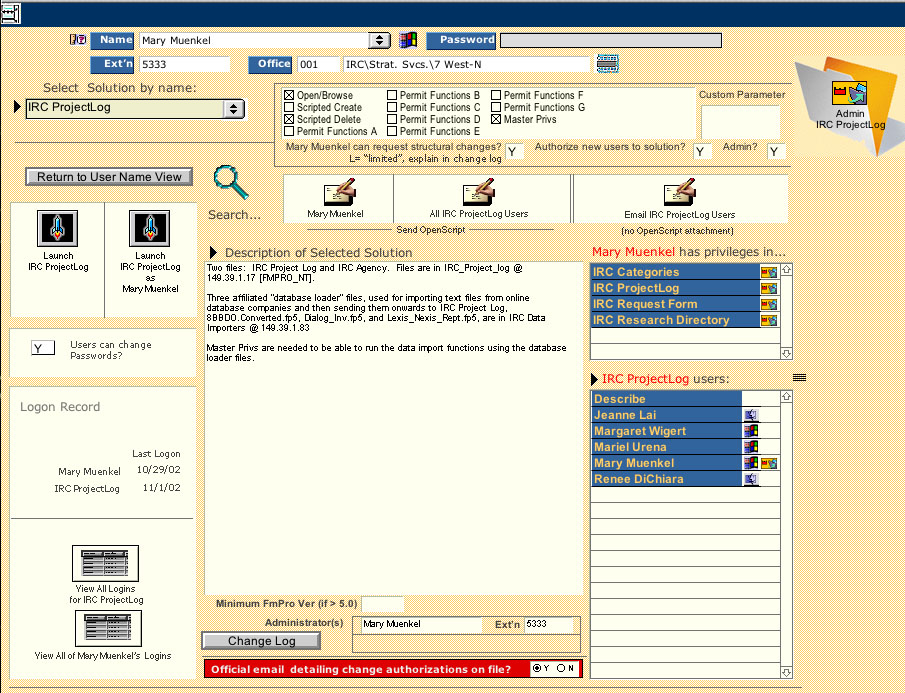Open Email IRC ProjectLog Users icon

[x=679, y=194]
